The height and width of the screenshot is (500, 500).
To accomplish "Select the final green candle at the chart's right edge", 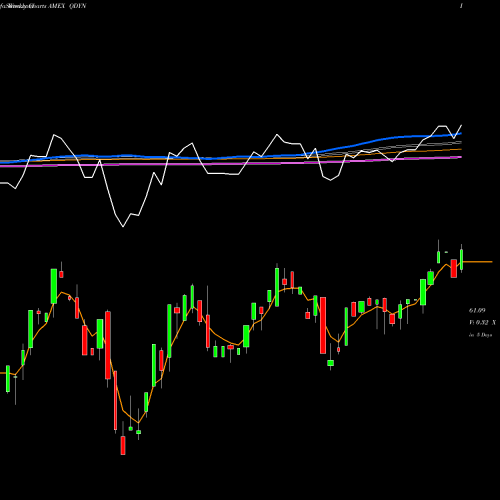I will 462,259.
